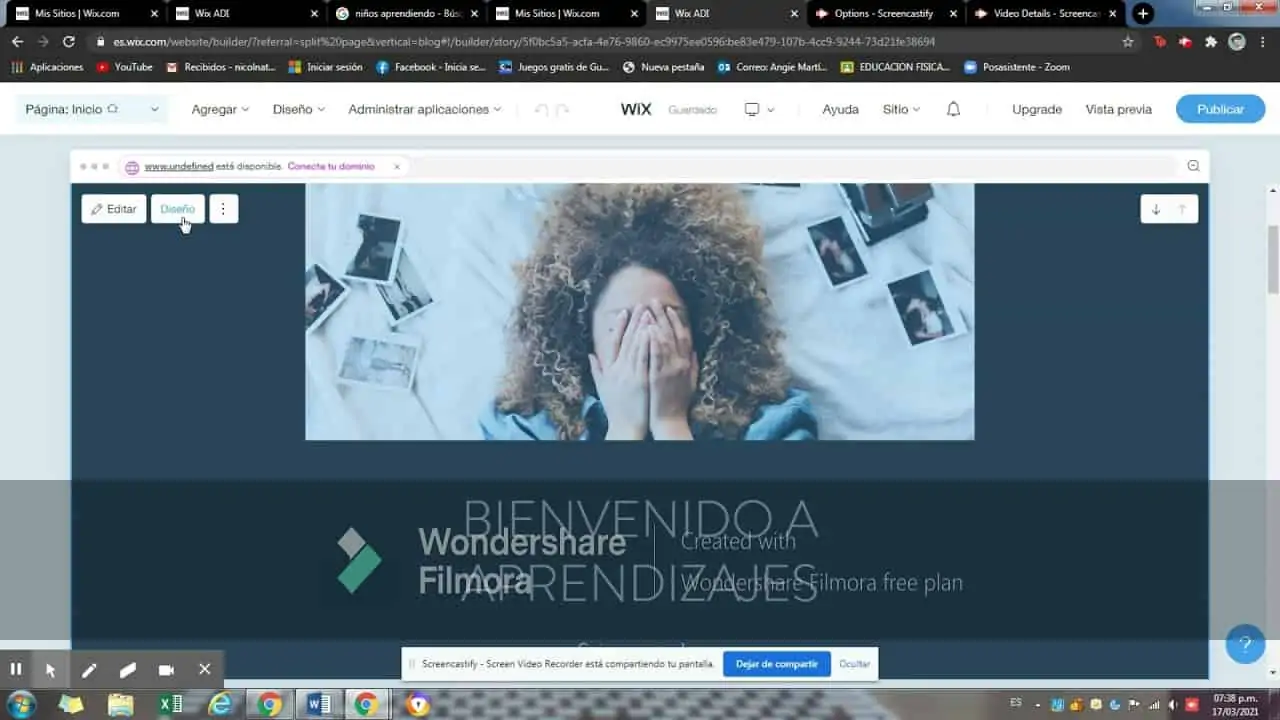Screen dimensions: 1280x720
Task: Pause the Screencastify recording
Action: (x=16, y=669)
